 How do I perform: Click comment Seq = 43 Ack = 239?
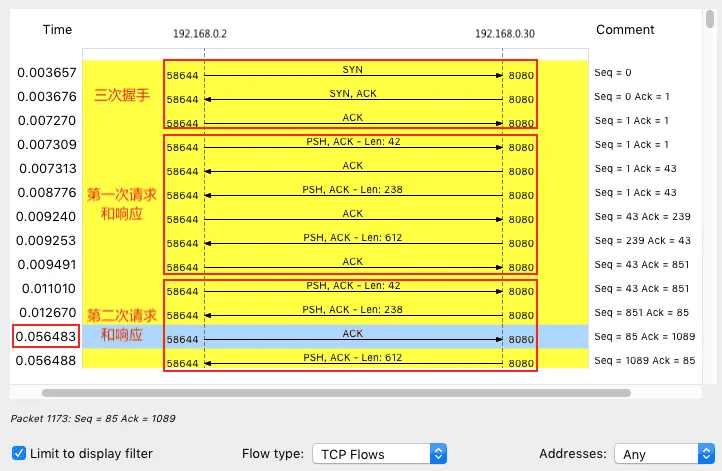pyautogui.click(x=642, y=216)
